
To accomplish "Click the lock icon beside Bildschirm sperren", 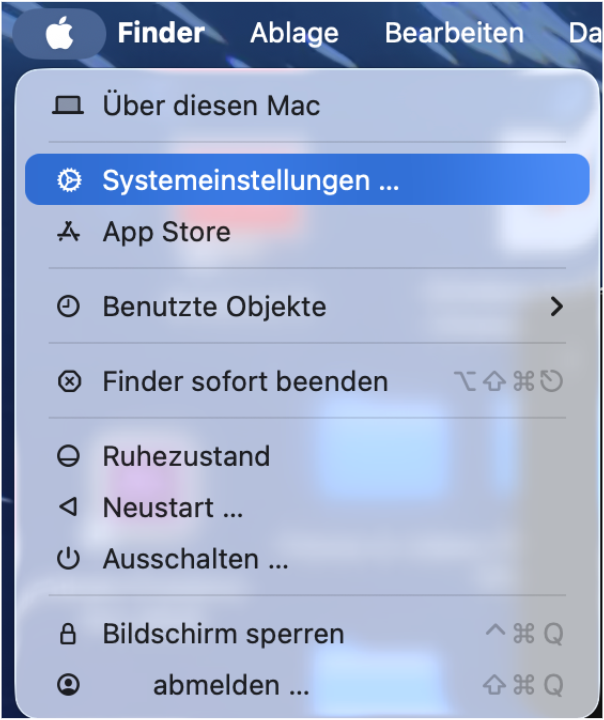I will [68, 634].
